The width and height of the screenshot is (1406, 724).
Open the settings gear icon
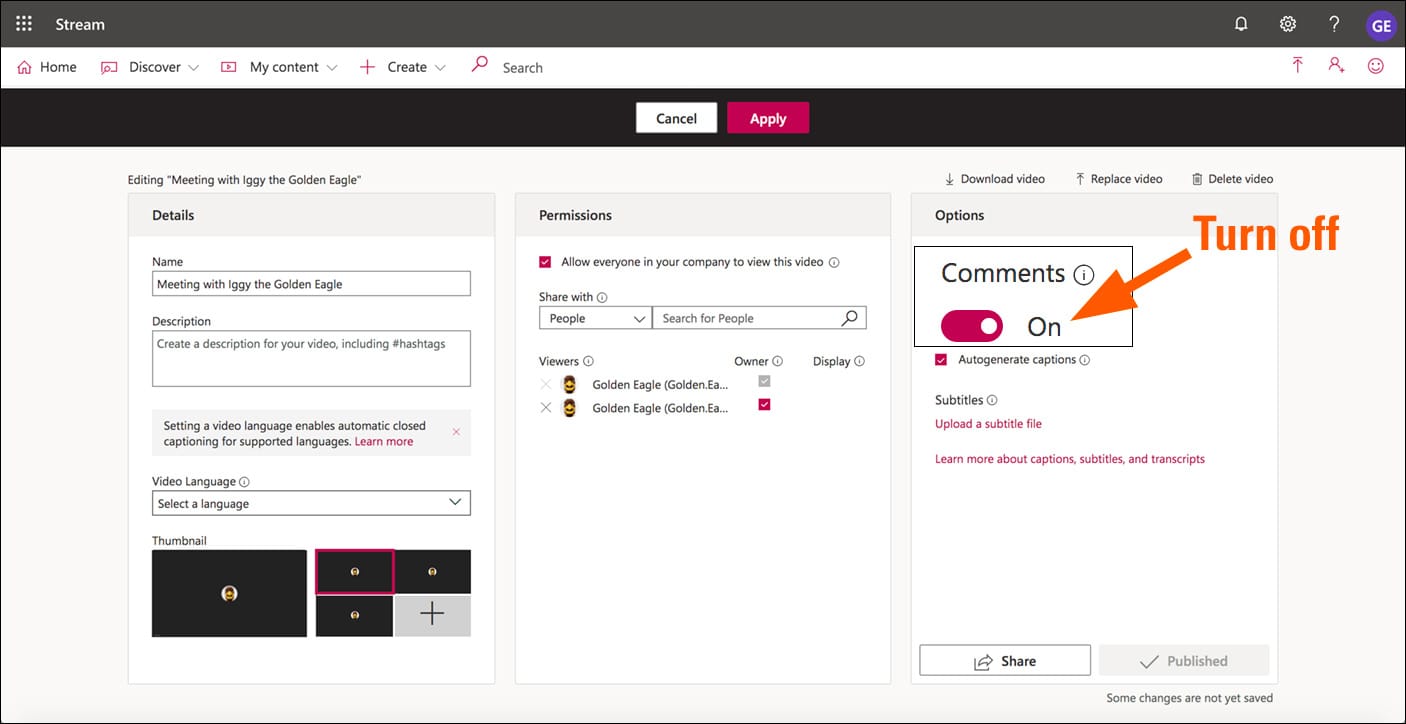[x=1288, y=24]
